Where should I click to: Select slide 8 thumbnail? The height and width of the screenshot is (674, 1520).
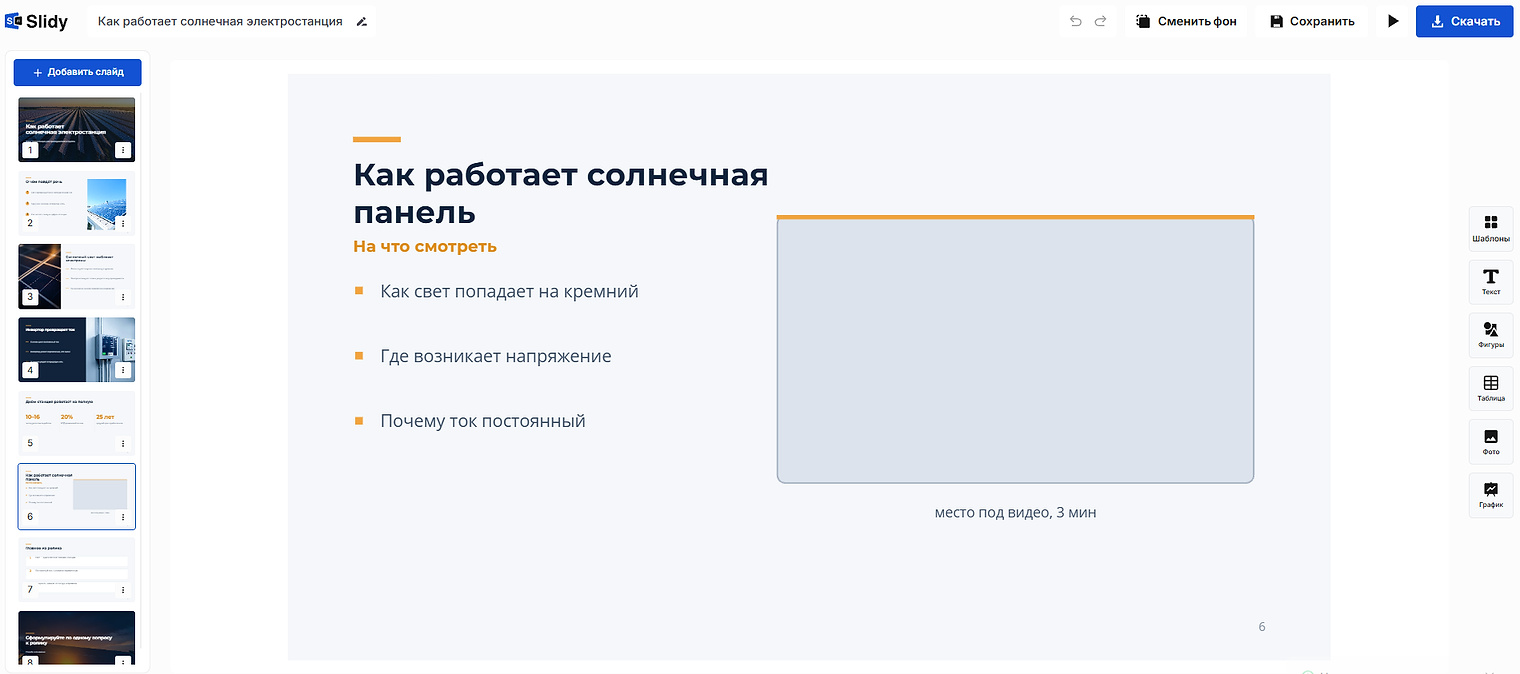[77, 640]
